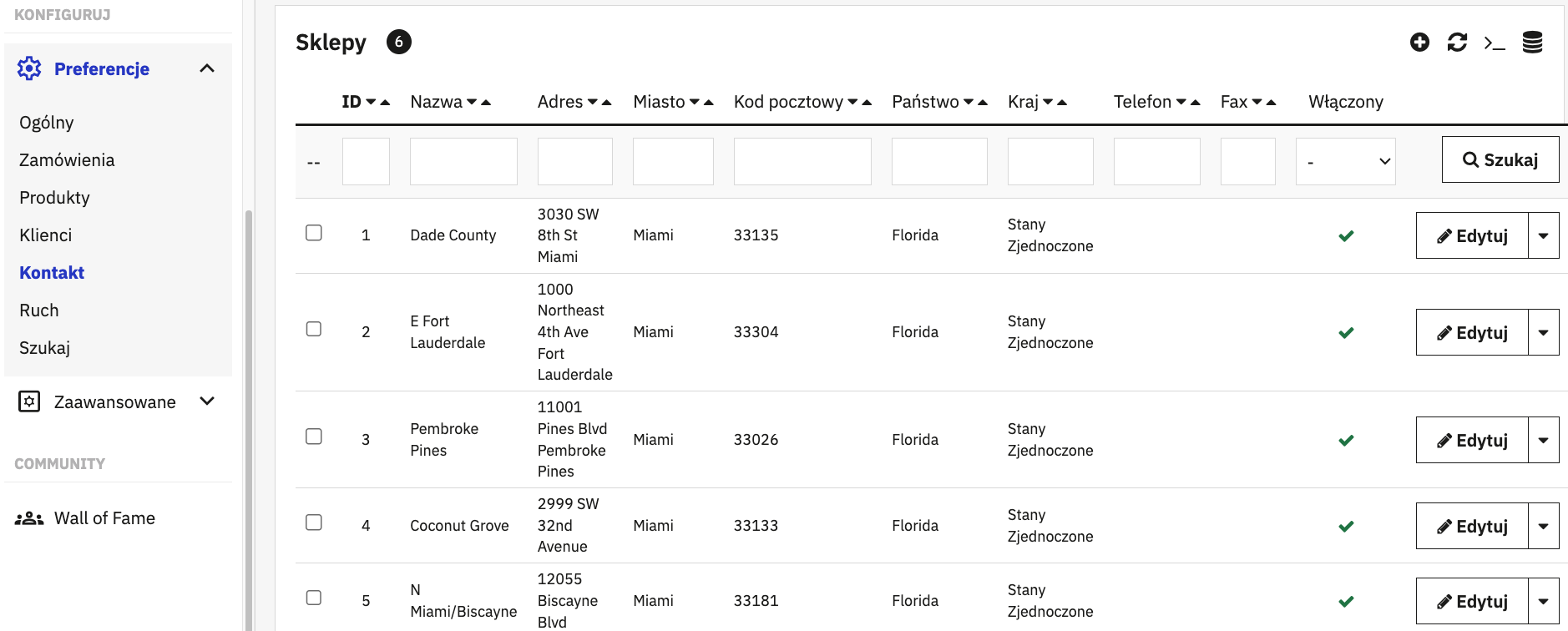Click the add new store plus icon
Viewport: 1568px width, 631px height.
1419,42
